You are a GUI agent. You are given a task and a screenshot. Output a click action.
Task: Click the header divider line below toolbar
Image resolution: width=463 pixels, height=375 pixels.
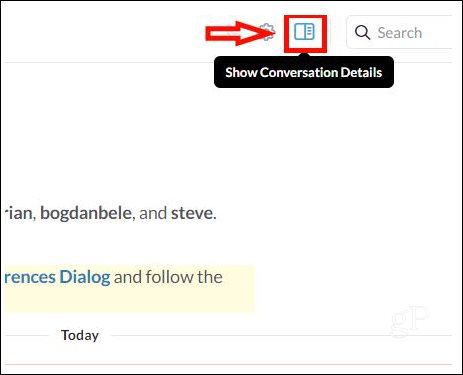point(228,62)
